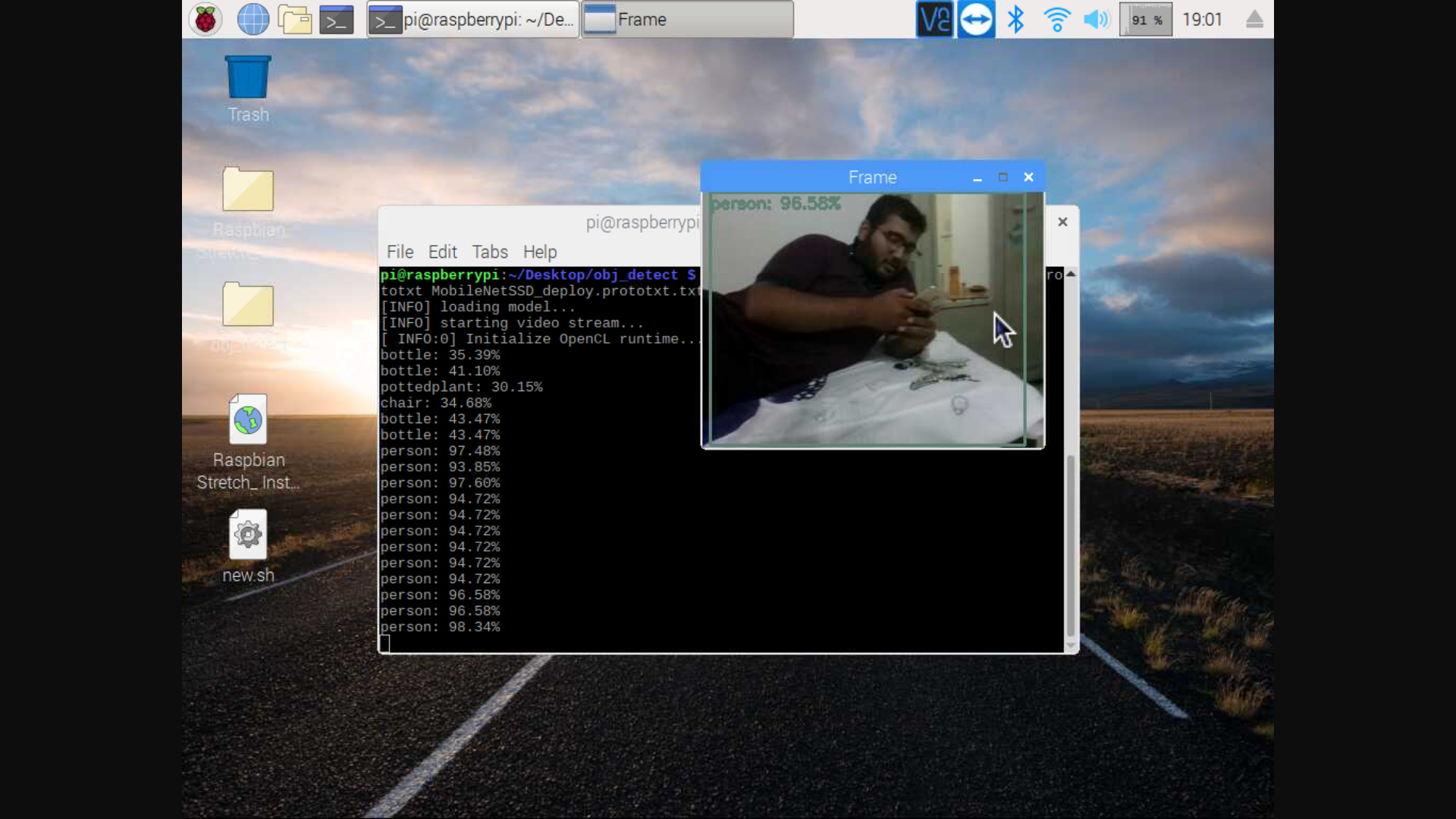Open the volume control speaker icon
The height and width of the screenshot is (819, 1456).
click(1096, 20)
